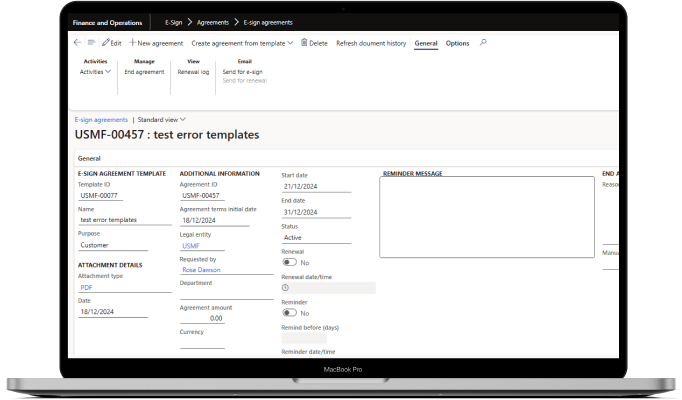
Task: Collapse the General section header
Action: point(89,159)
